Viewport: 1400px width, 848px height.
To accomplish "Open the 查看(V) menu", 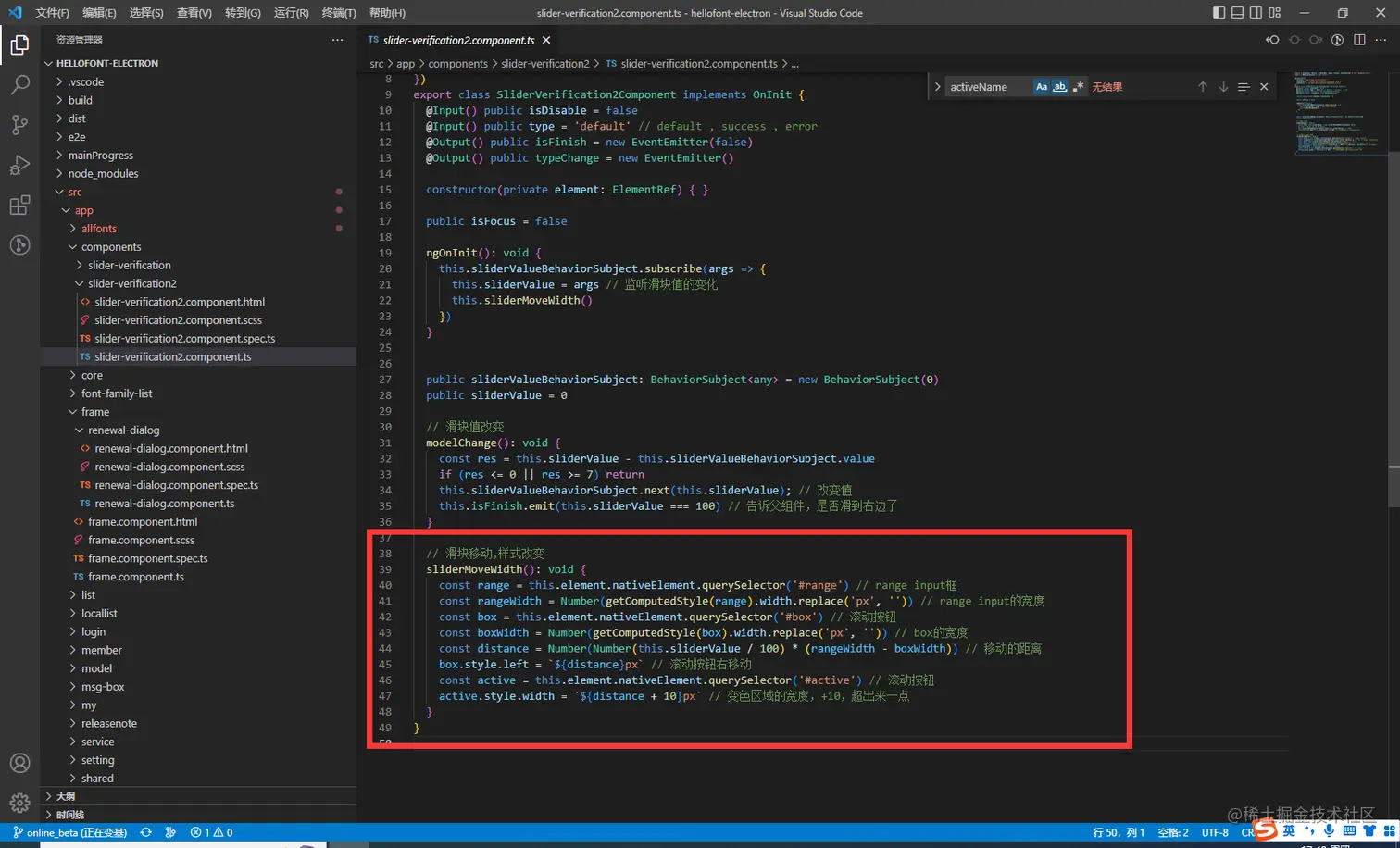I will tap(194, 13).
